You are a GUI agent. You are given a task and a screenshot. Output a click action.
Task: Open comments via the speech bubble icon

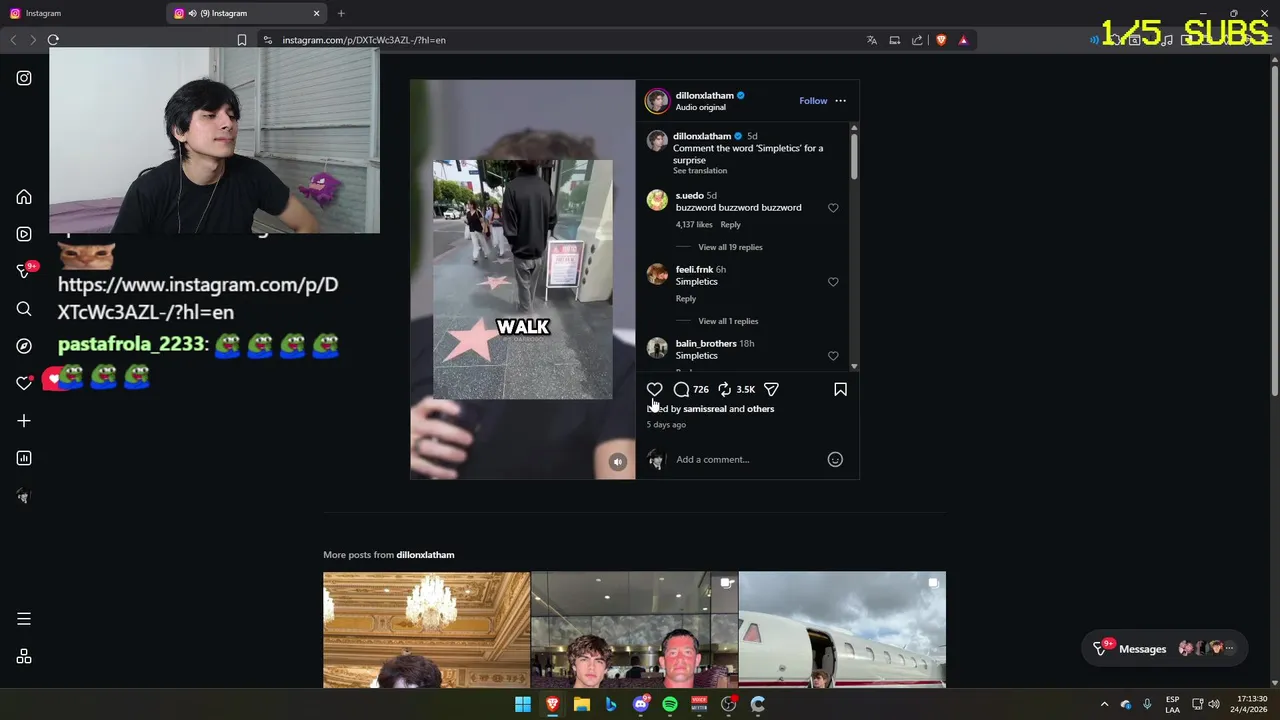pos(681,389)
